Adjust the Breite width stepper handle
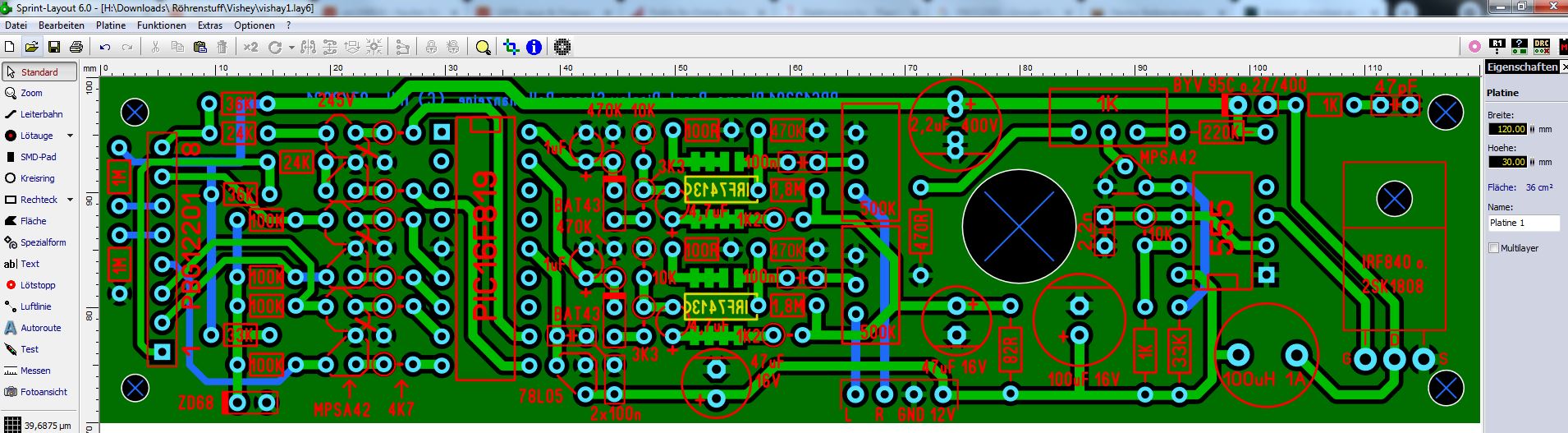The height and width of the screenshot is (433, 1568). click(x=1533, y=129)
